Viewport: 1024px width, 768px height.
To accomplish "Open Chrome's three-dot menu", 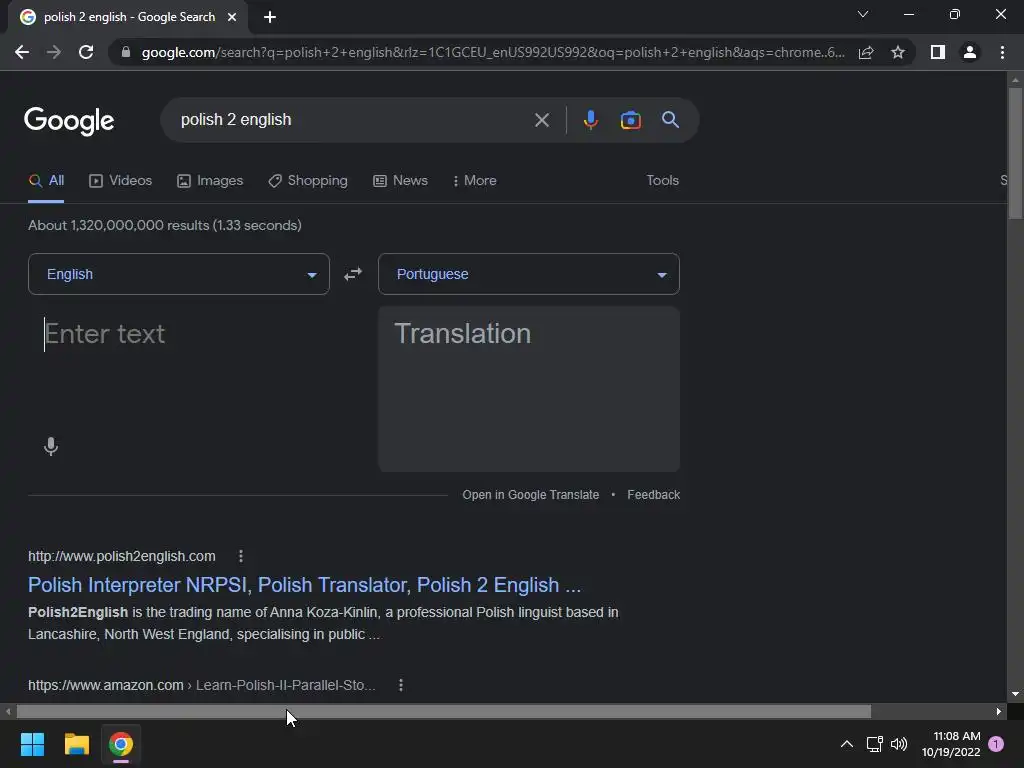I will (x=1002, y=52).
